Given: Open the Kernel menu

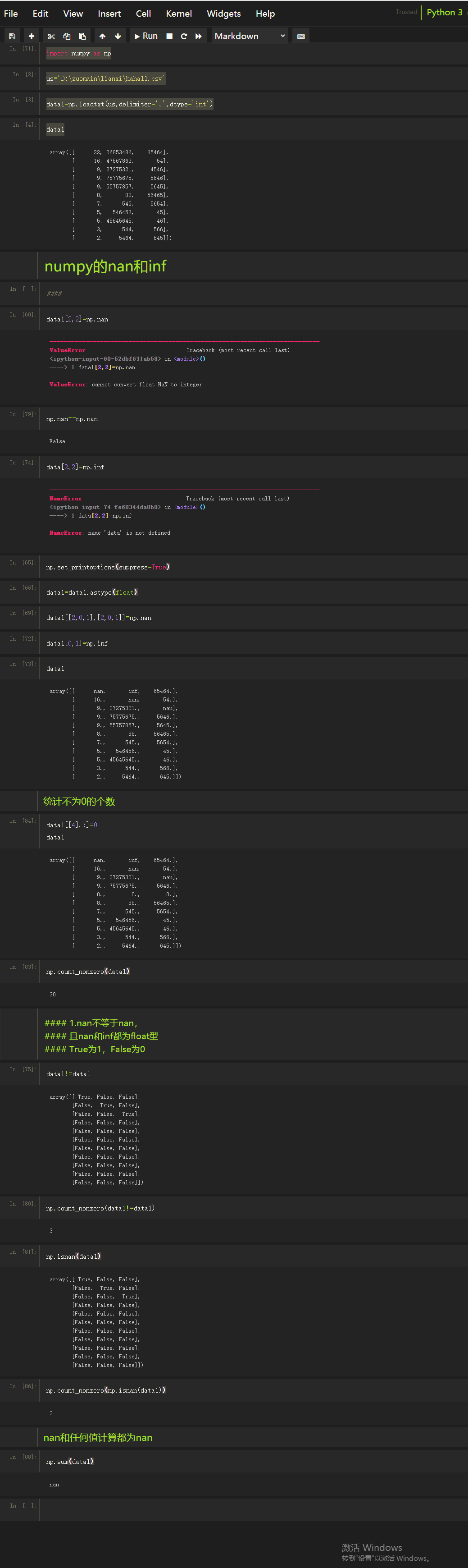Looking at the screenshot, I should click(179, 14).
